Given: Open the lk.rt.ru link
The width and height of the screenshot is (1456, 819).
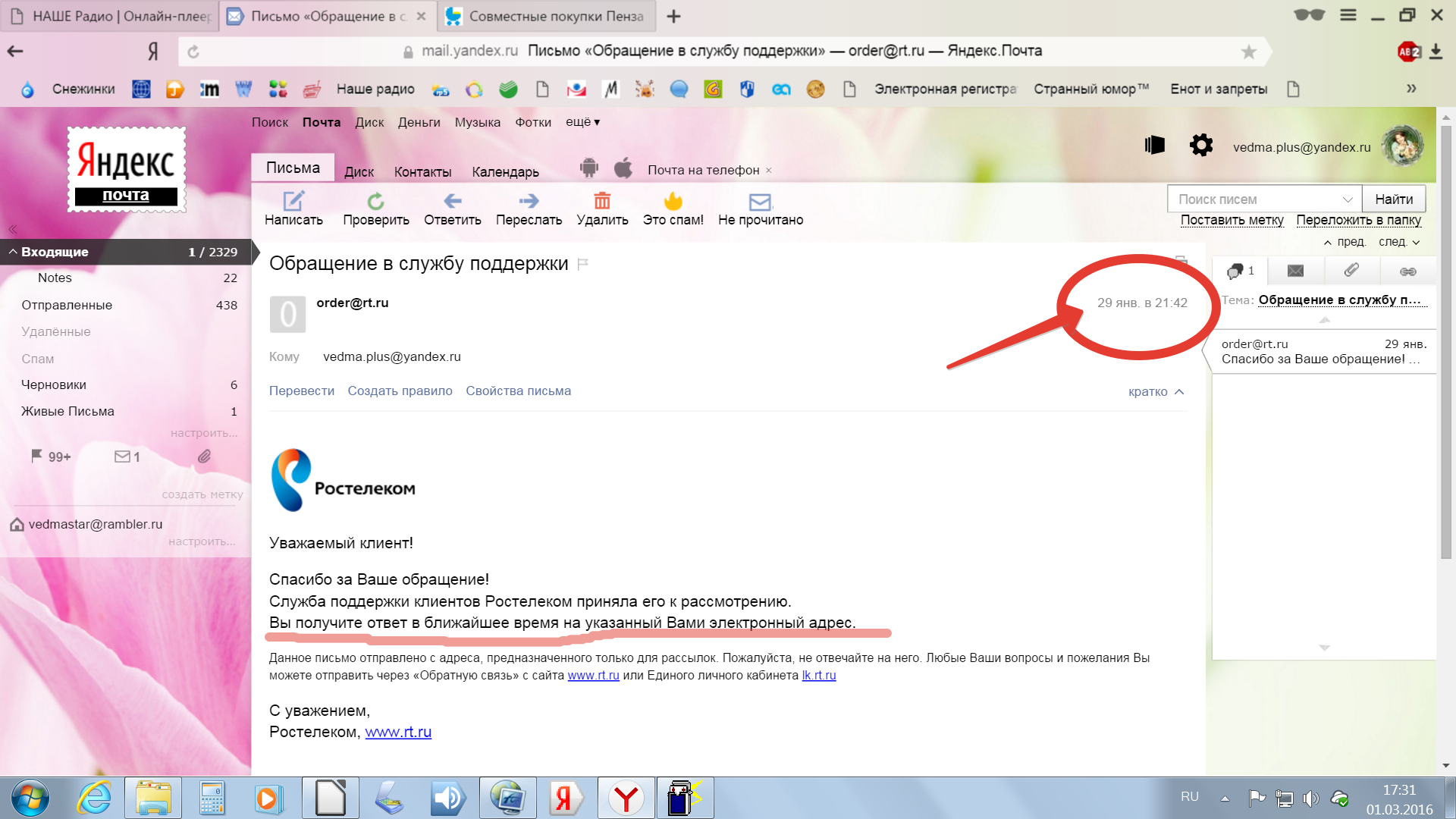Looking at the screenshot, I should (x=818, y=676).
